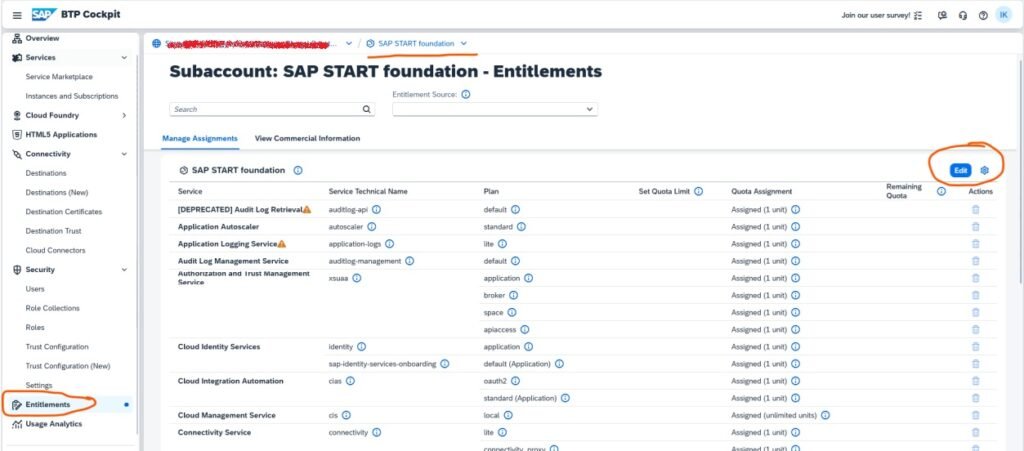Viewport: 1024px width, 451px height.
Task: Show info for auditlog-api technical name
Action: click(377, 210)
